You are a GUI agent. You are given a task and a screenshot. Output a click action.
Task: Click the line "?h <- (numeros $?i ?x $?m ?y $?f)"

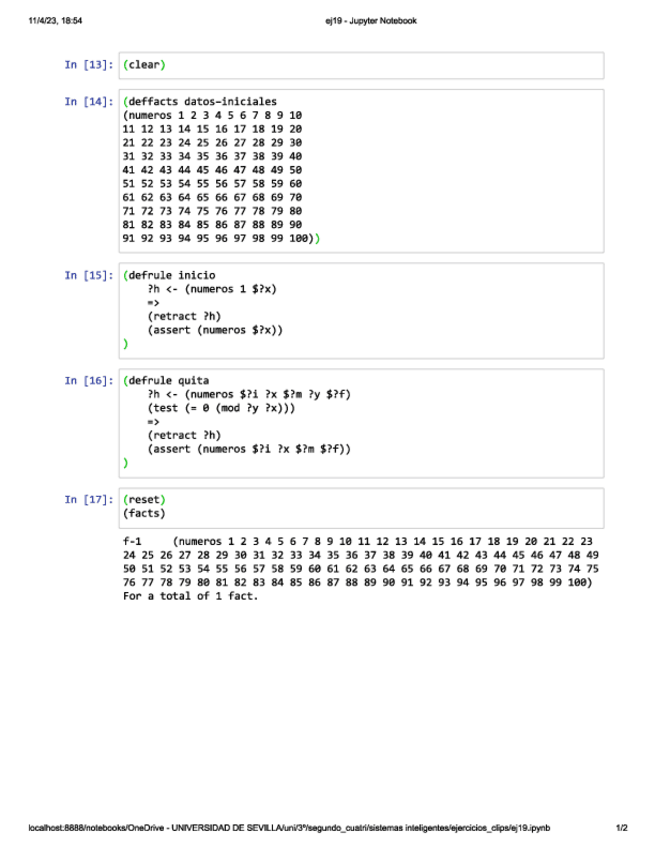tap(249, 395)
